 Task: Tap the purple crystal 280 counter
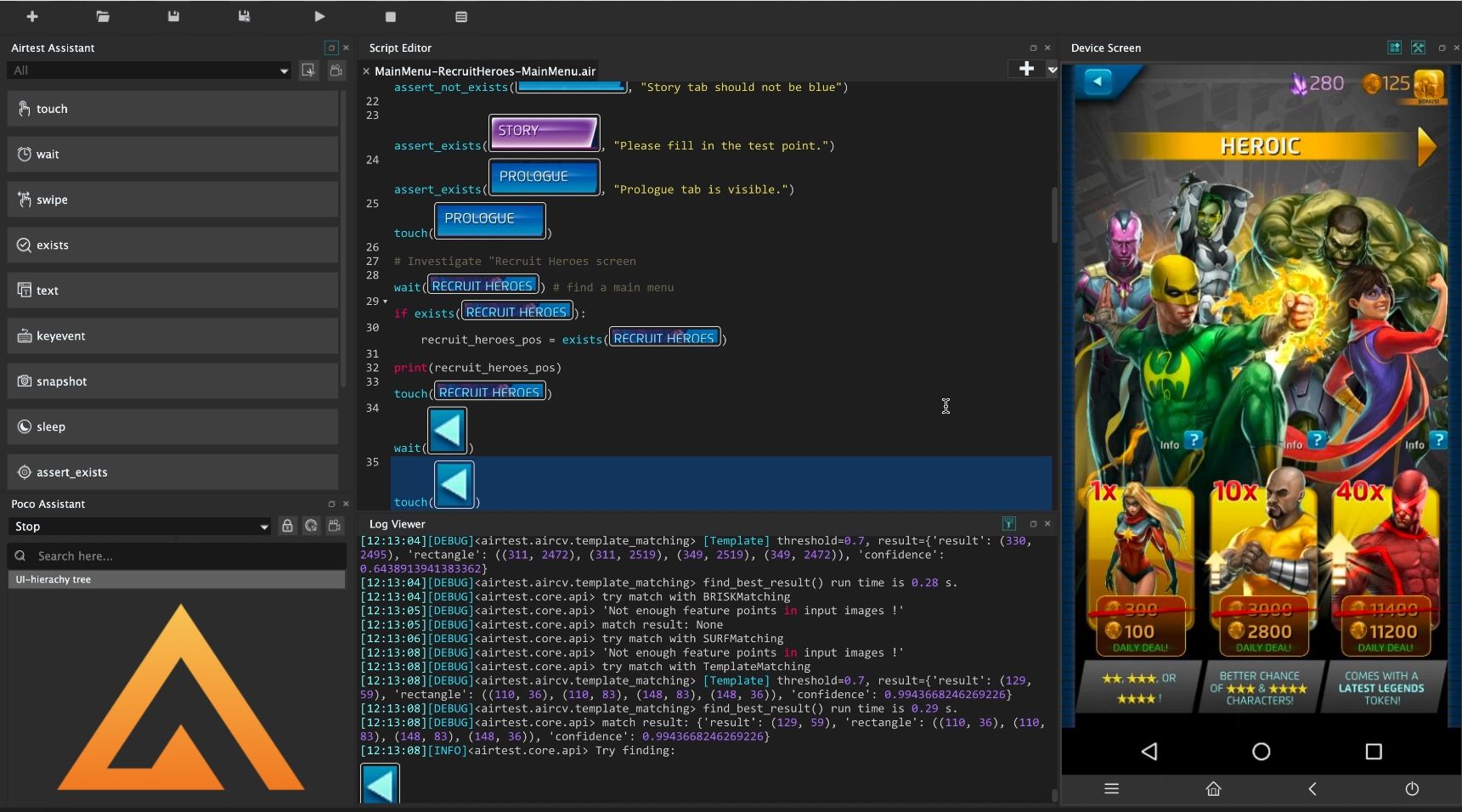pos(1317,83)
